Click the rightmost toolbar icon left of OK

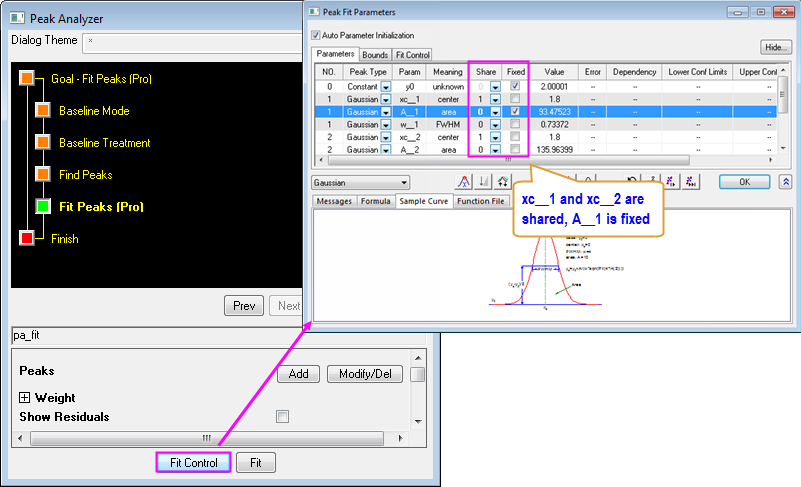point(690,183)
